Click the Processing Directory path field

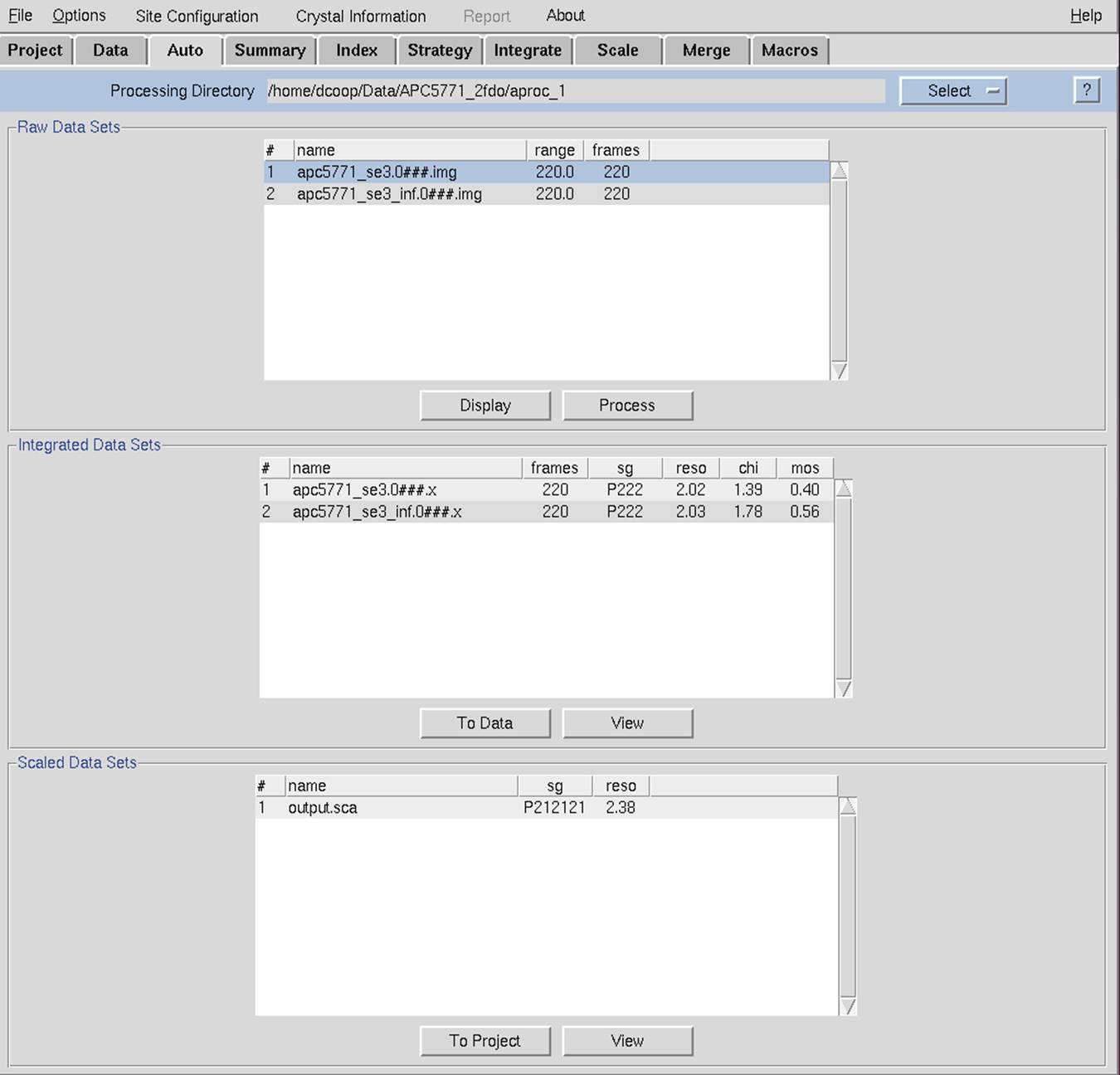click(575, 91)
